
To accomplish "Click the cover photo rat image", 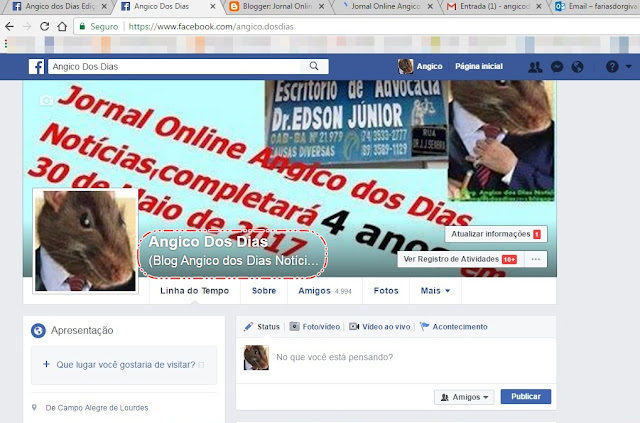I will click(x=502, y=140).
